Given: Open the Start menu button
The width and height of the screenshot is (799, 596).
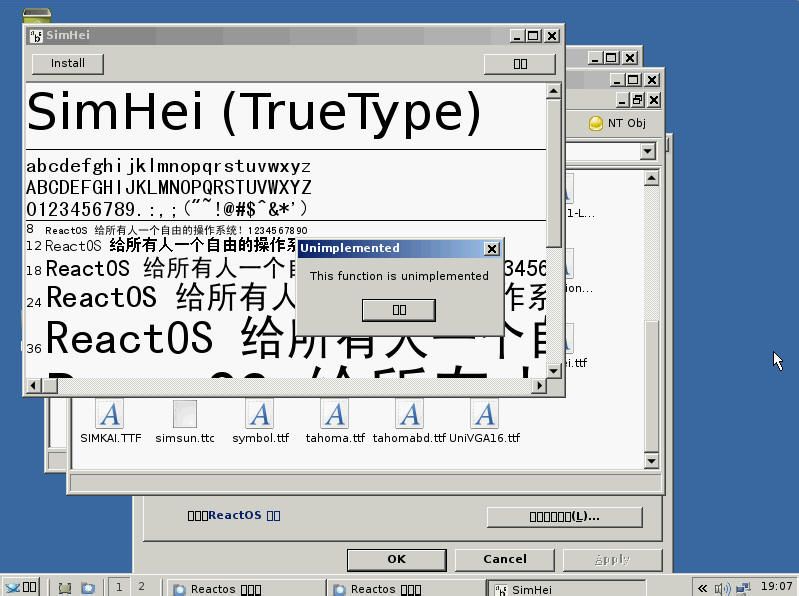Looking at the screenshot, I should [21, 587].
